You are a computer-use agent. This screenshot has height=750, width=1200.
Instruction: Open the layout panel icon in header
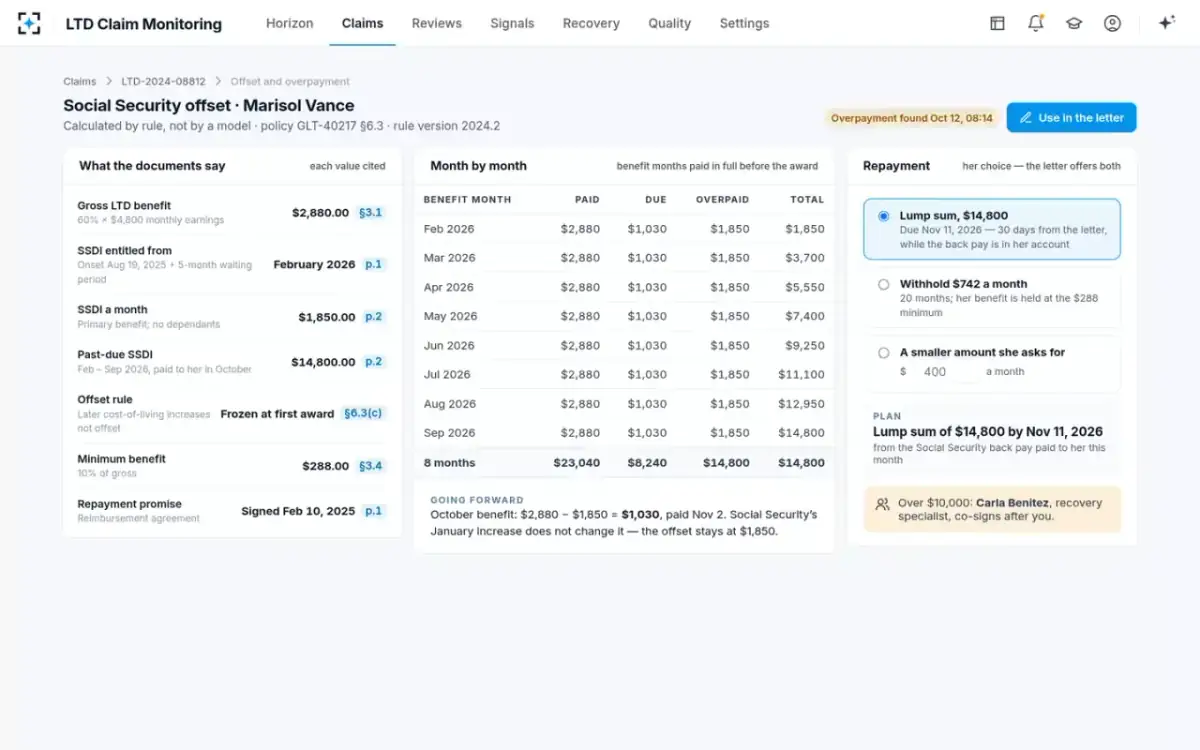click(x=997, y=23)
